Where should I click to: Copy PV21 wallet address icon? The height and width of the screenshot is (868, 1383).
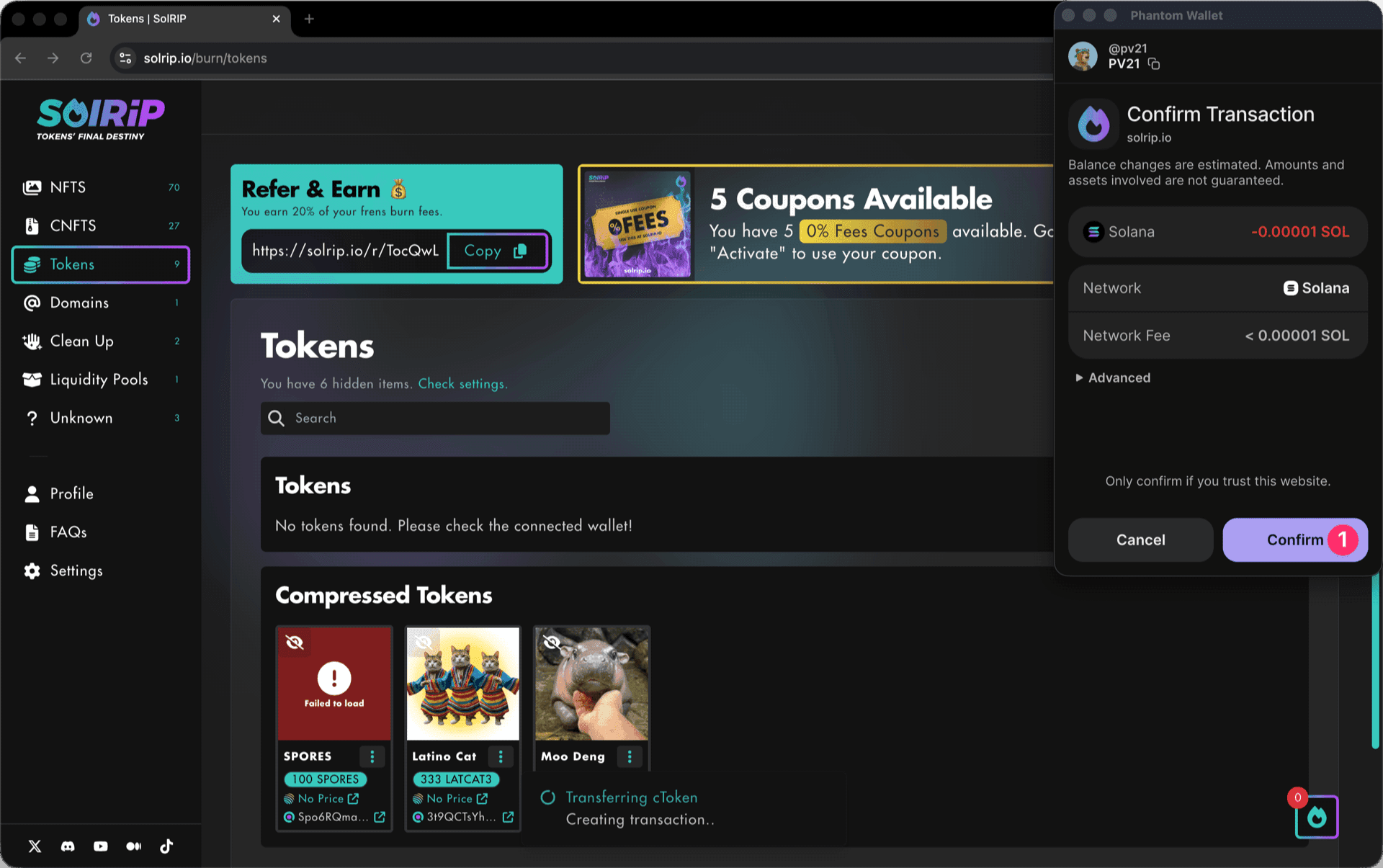[1154, 64]
